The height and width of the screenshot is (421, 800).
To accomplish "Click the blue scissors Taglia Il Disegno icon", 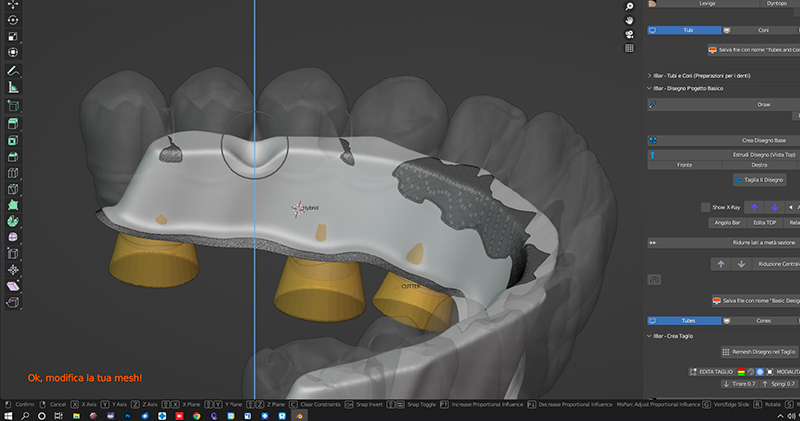I will [x=737, y=180].
